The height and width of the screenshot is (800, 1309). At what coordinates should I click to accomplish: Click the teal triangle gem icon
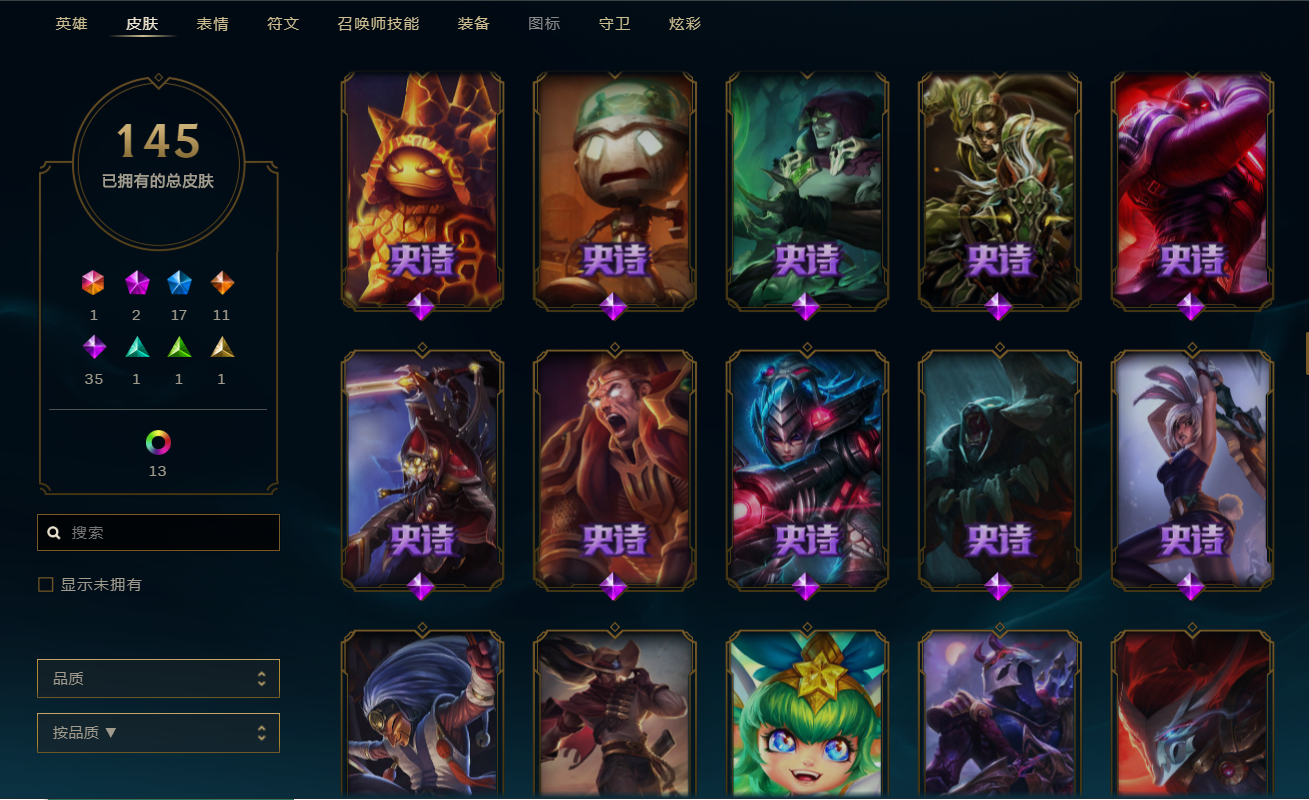point(136,347)
